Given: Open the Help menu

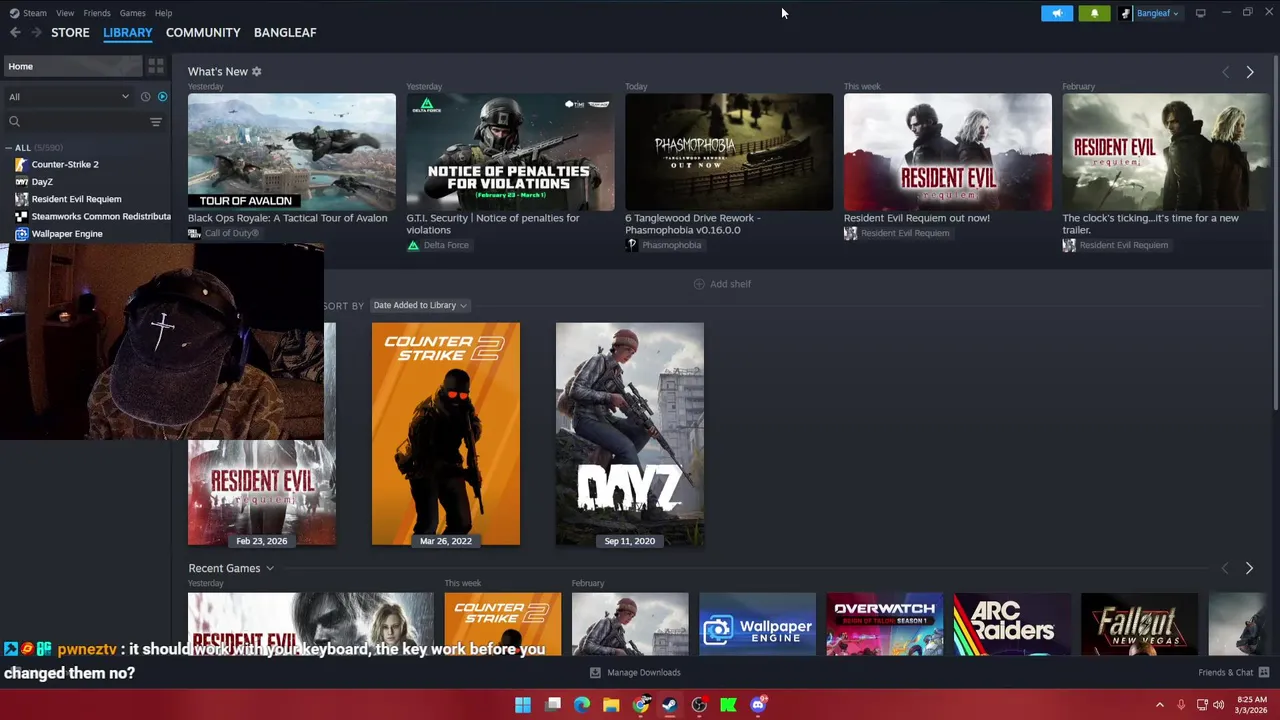Looking at the screenshot, I should [163, 13].
